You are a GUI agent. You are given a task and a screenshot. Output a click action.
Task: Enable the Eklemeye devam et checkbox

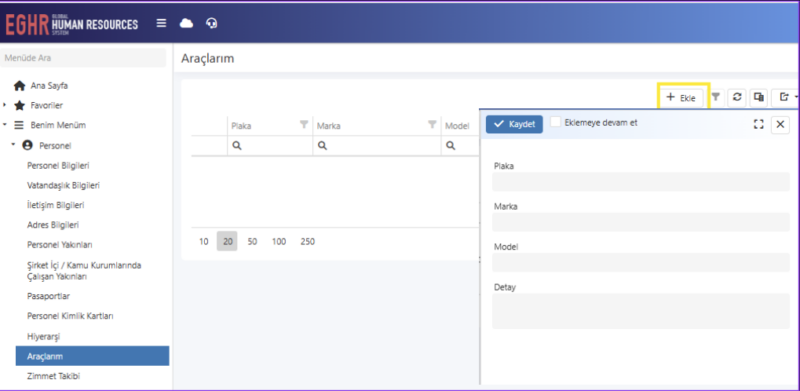[556, 123]
